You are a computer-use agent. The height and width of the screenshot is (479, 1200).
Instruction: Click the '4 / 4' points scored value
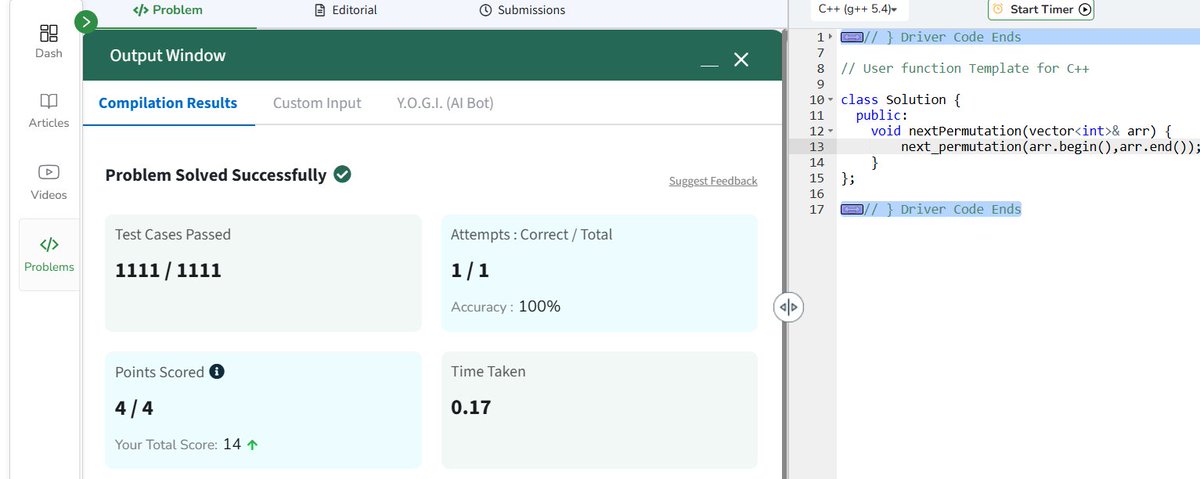134,407
